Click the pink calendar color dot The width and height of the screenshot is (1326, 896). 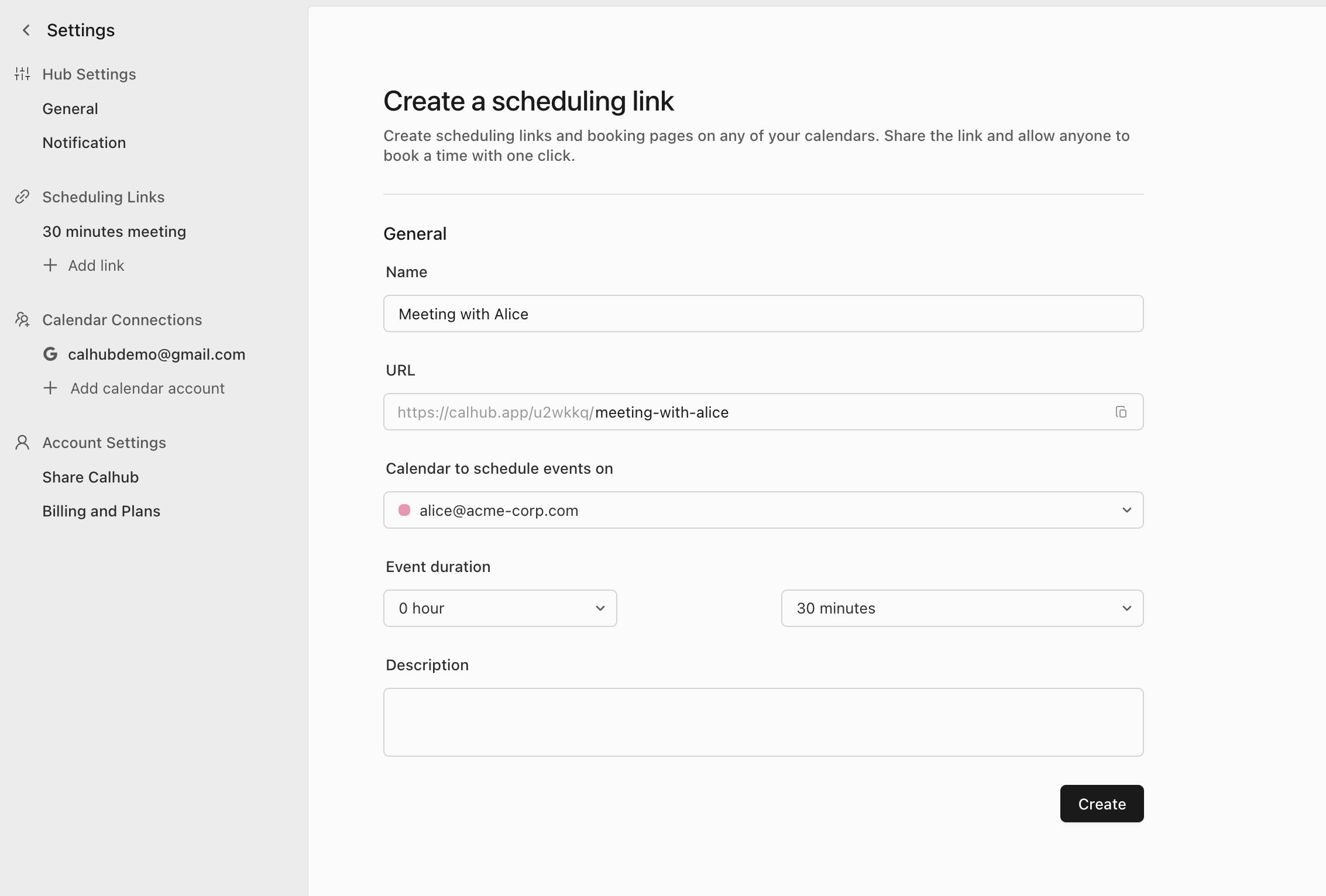coord(404,510)
